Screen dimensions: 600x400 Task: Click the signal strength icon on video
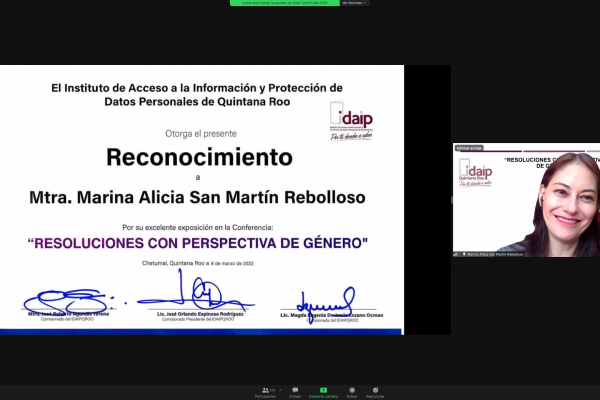(456, 254)
